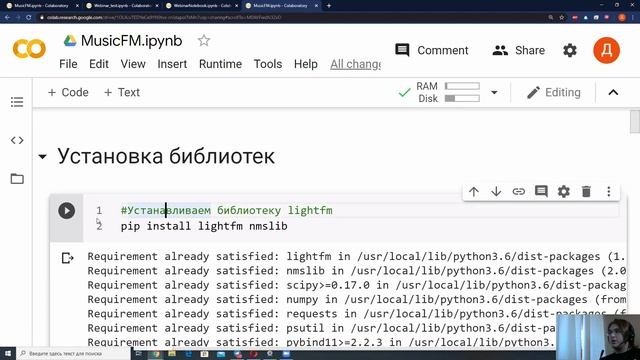Open more cell actions three-dot menu
The image size is (640, 360).
[x=609, y=191]
